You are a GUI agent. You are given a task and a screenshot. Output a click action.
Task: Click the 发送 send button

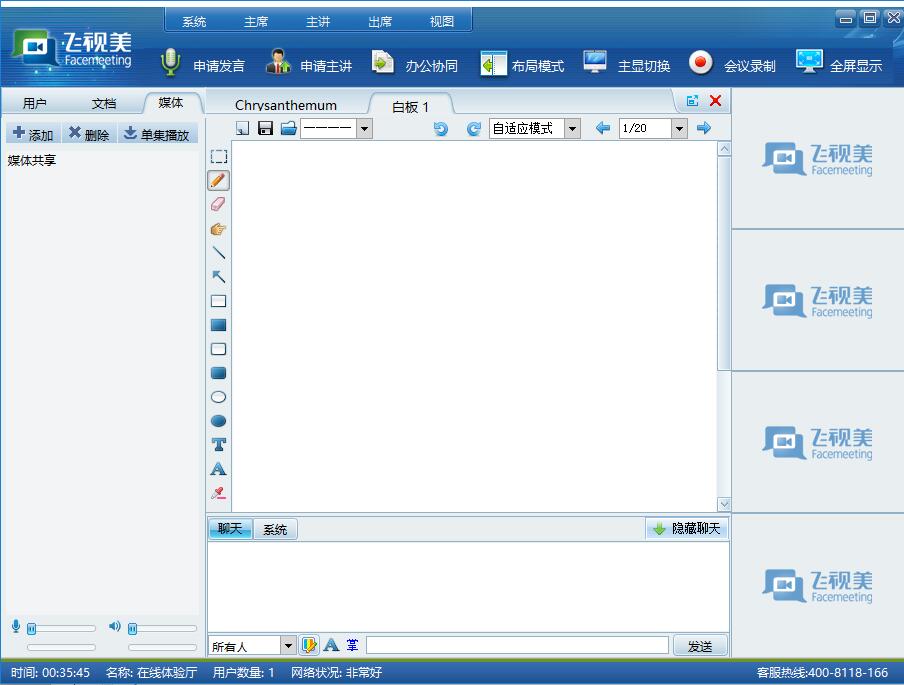[x=700, y=646]
